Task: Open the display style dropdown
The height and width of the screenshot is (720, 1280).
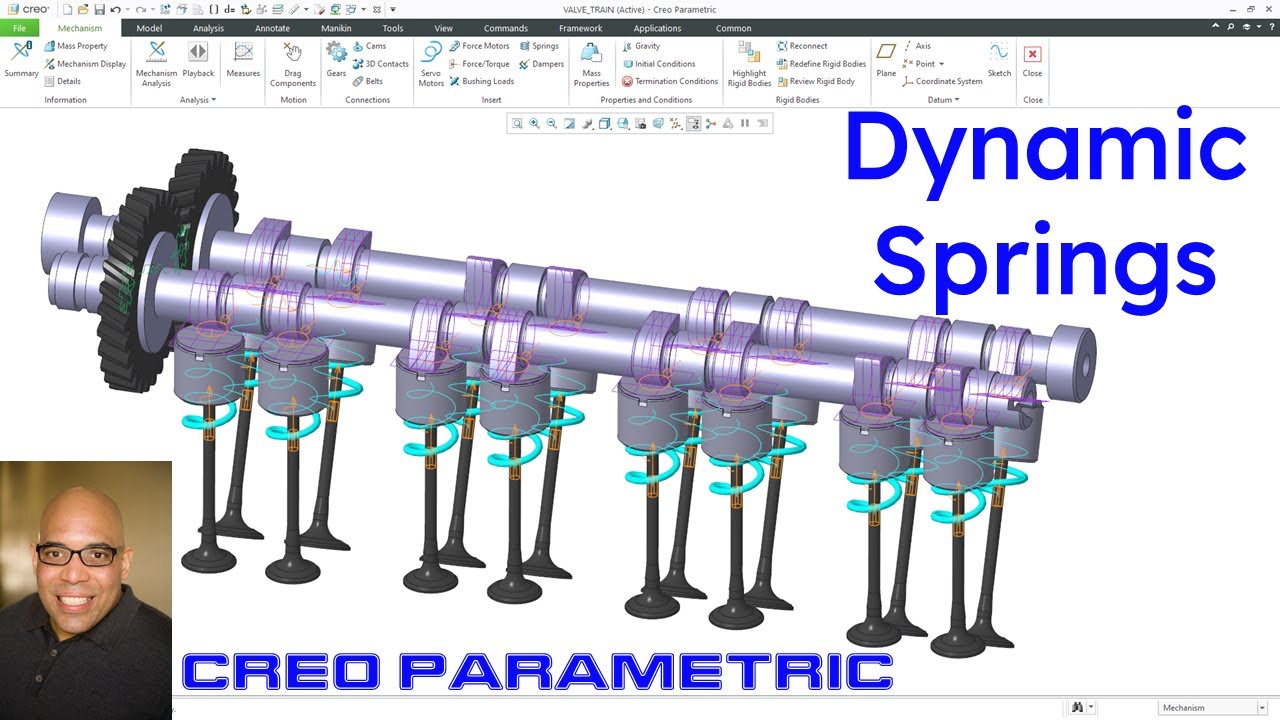Action: 605,124
